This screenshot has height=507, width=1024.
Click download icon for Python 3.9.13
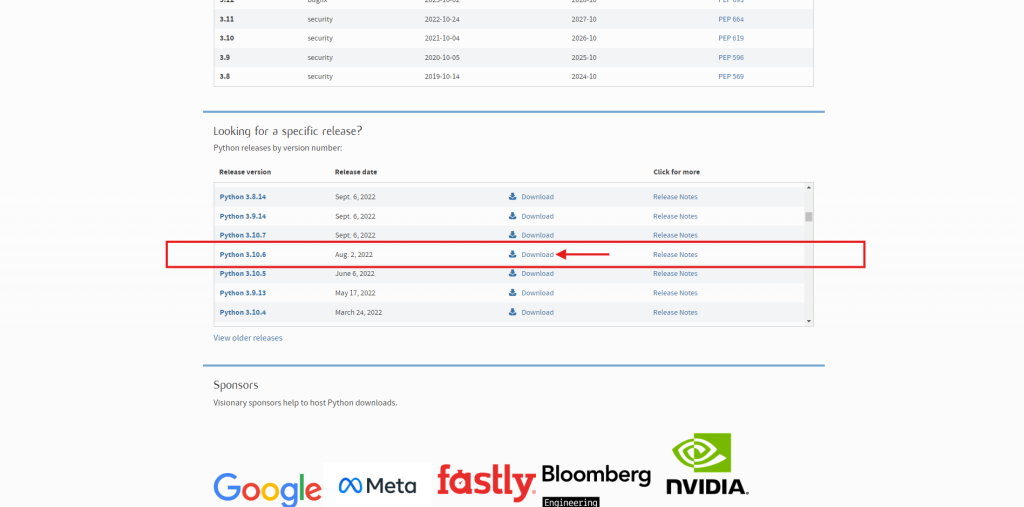pos(513,293)
